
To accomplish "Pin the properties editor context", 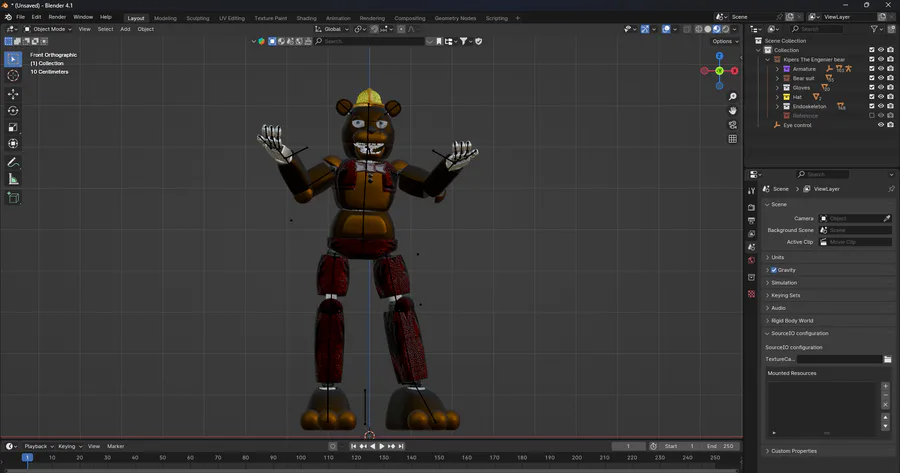I will pos(891,189).
